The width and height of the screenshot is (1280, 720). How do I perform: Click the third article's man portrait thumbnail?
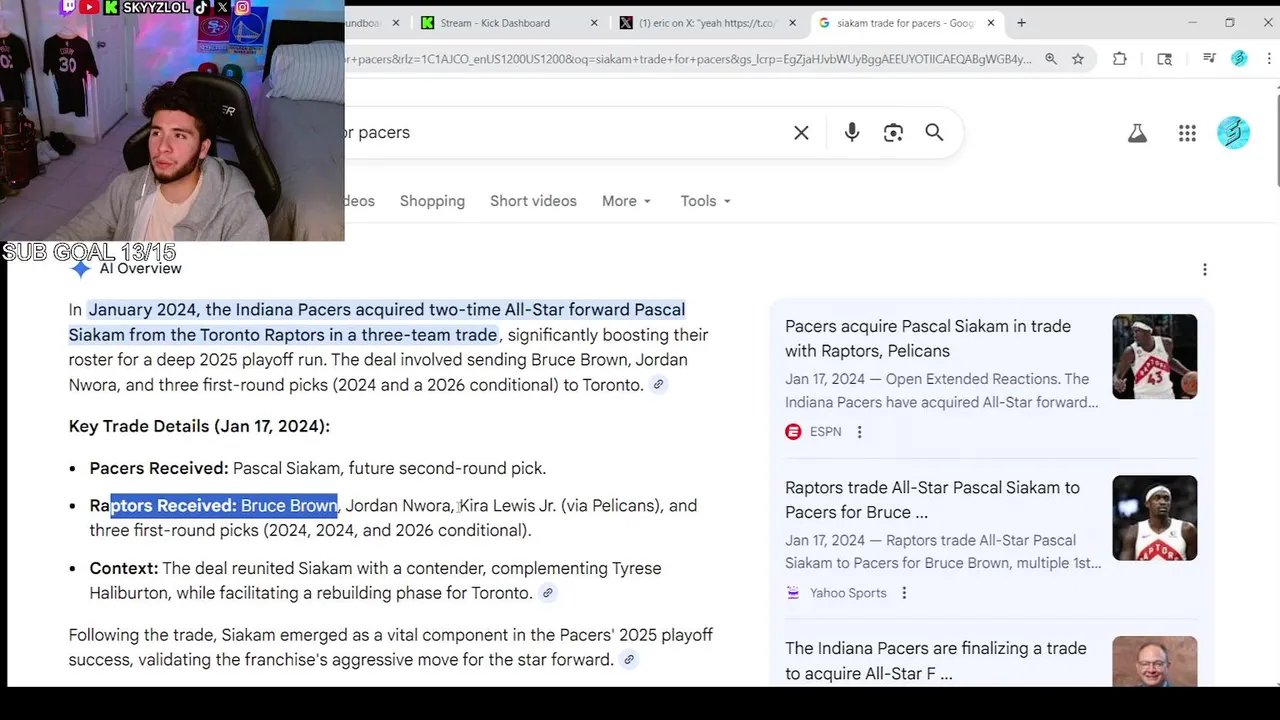[x=1154, y=661]
